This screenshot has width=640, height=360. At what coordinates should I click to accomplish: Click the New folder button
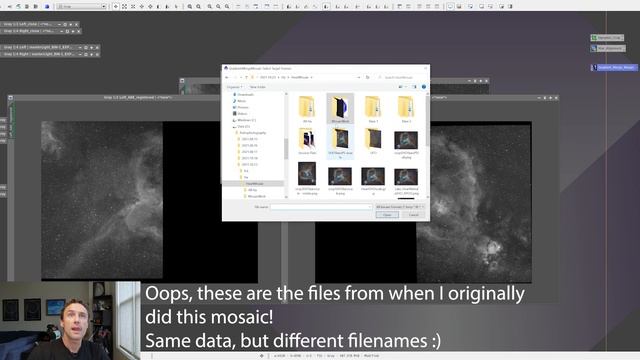point(258,87)
